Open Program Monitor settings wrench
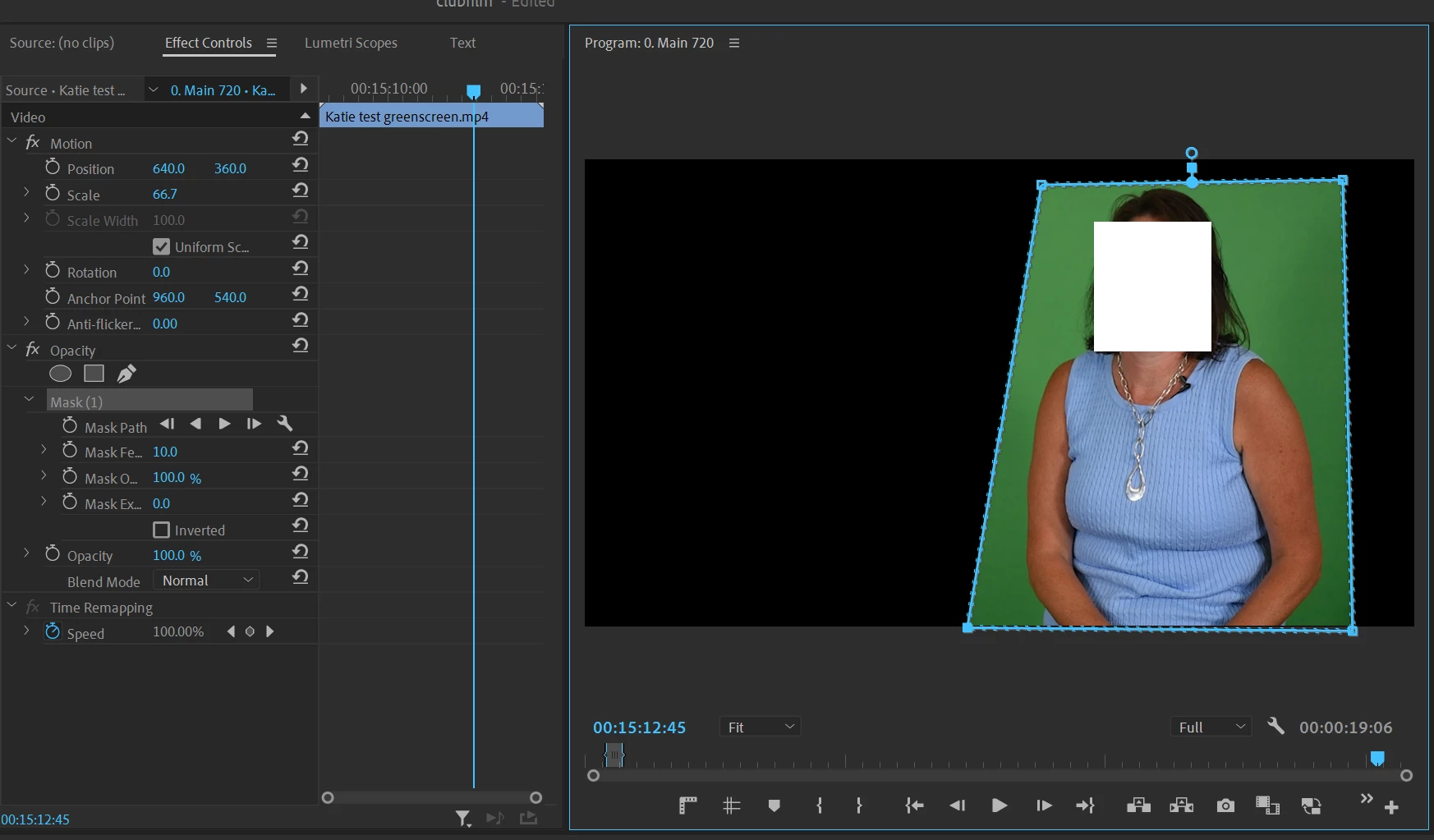Screen dimensions: 1434x840 pyautogui.click(x=1275, y=726)
